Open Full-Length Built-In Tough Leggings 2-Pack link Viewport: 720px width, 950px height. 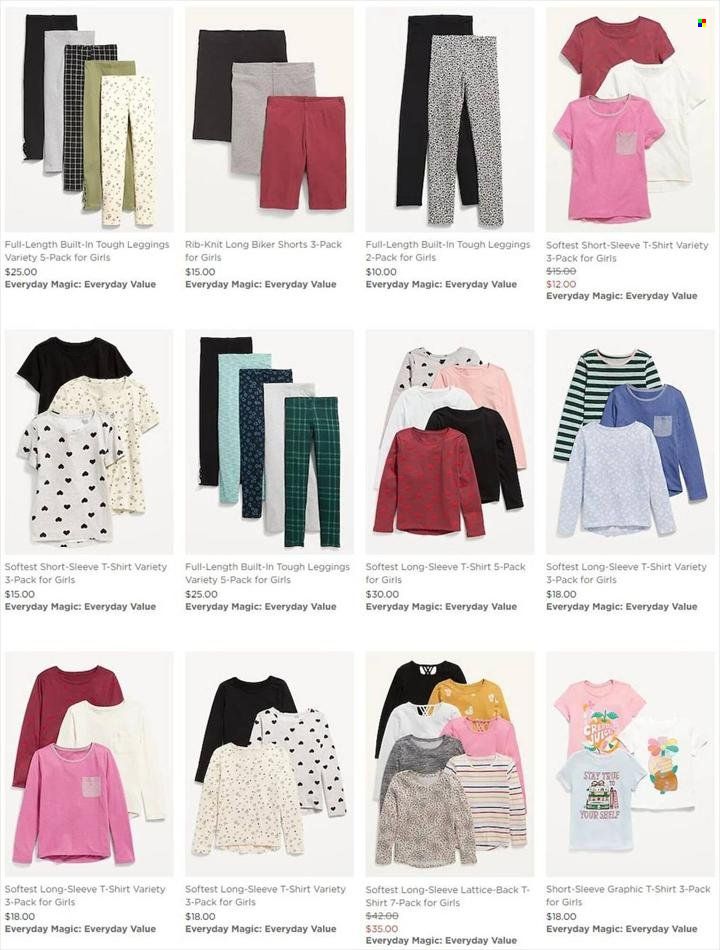coord(448,251)
